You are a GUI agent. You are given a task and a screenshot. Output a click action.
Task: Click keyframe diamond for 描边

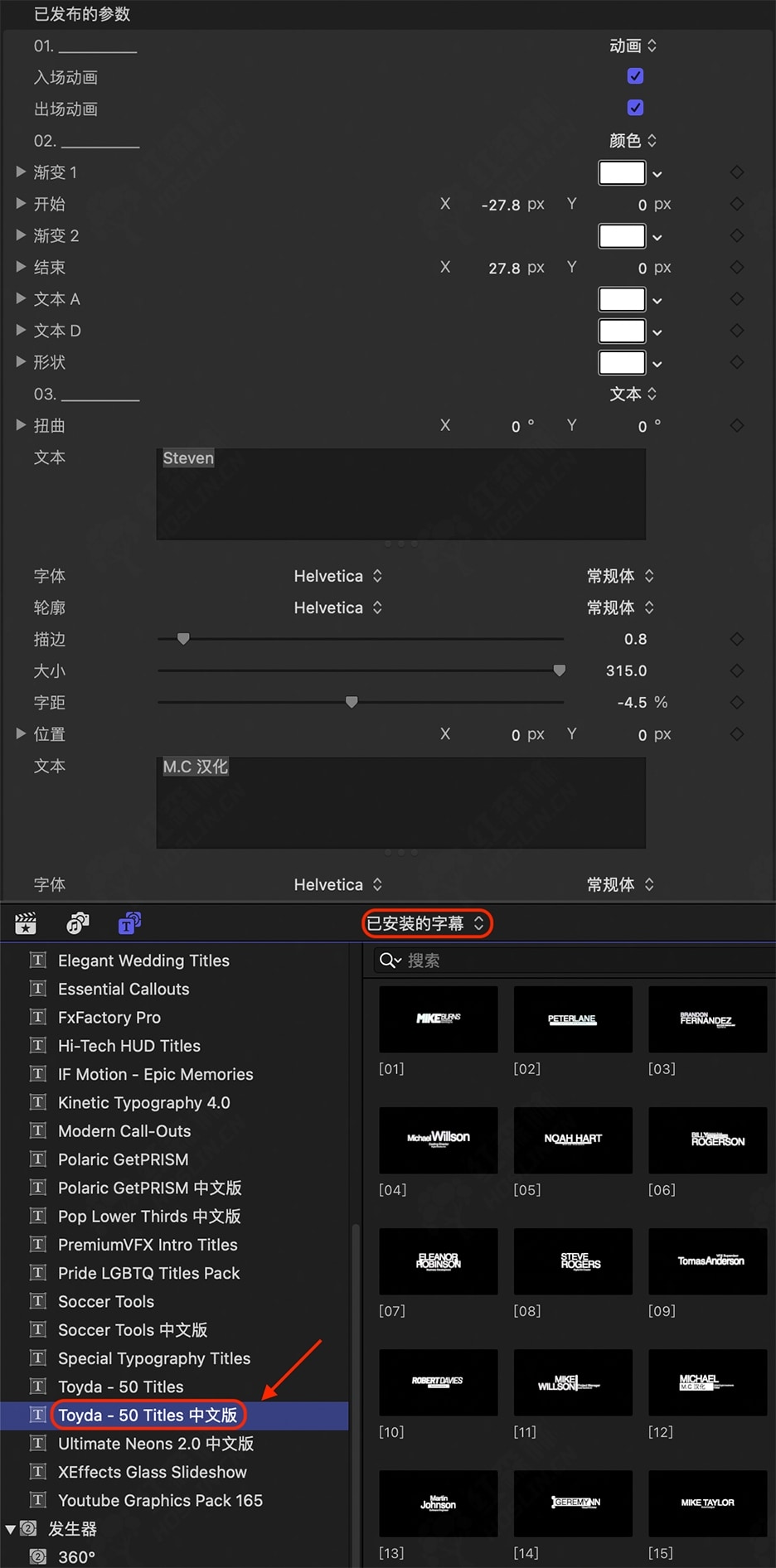737,639
